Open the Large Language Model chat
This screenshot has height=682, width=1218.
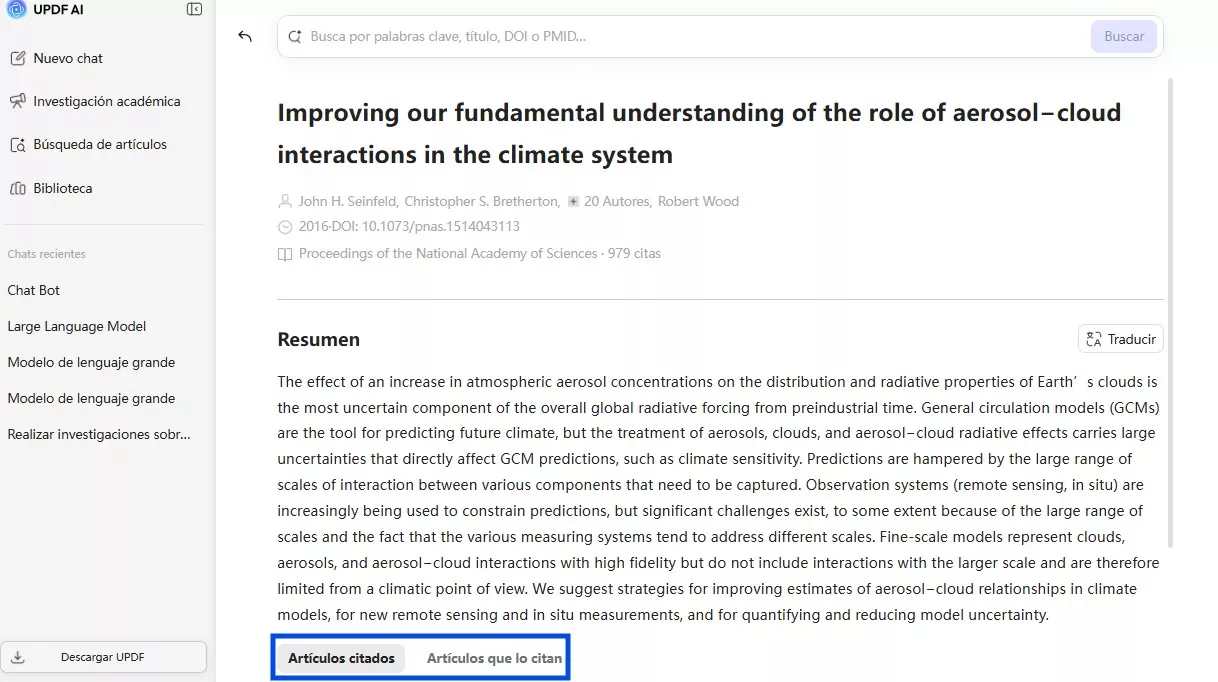[x=77, y=326]
